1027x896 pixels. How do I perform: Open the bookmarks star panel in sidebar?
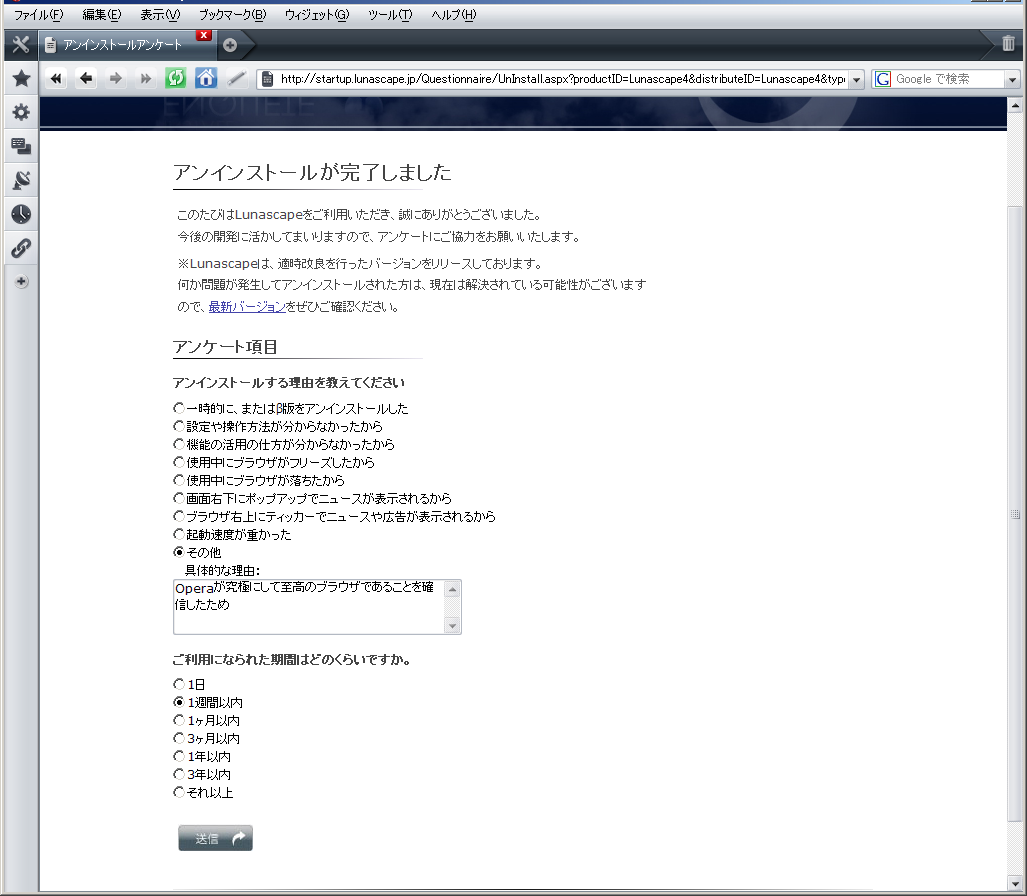[x=21, y=79]
